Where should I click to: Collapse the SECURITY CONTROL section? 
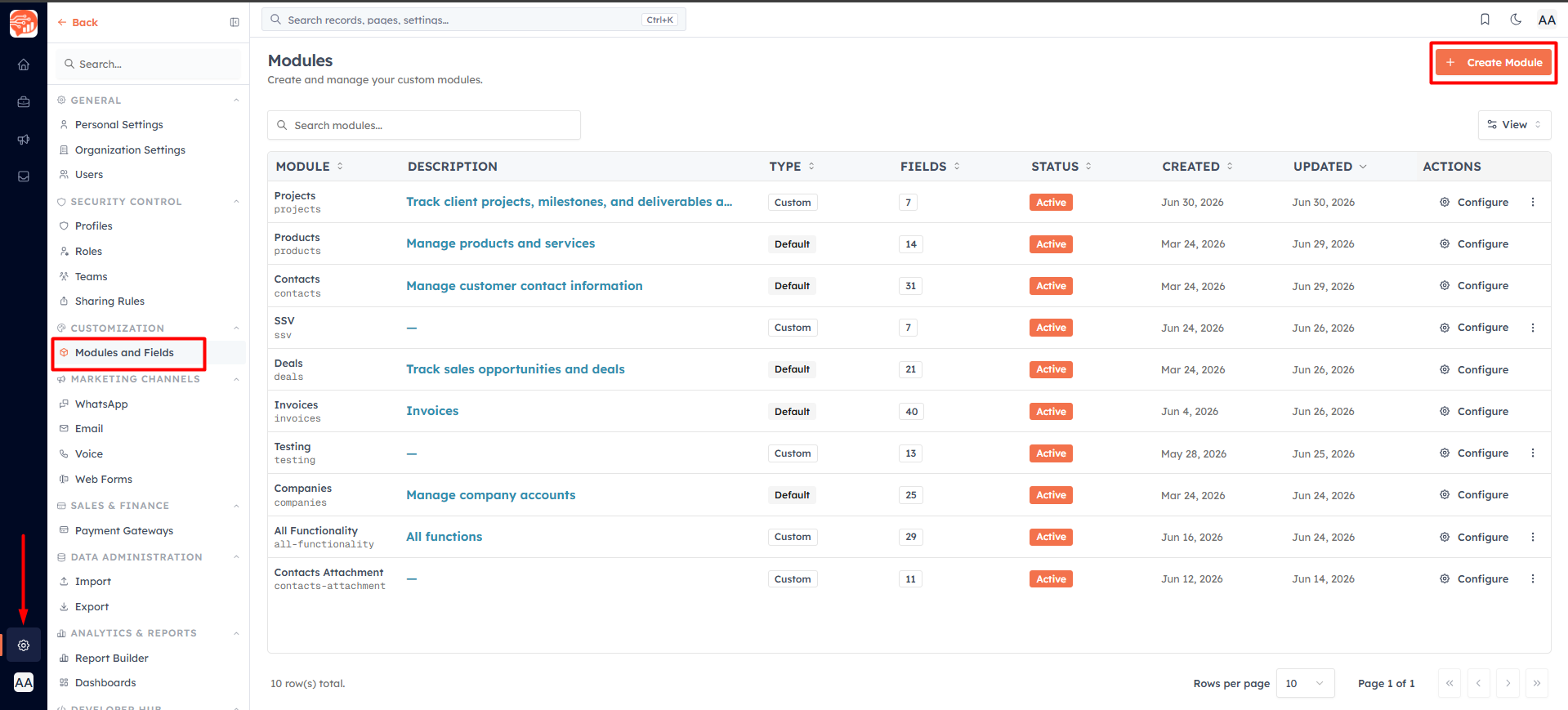point(236,202)
